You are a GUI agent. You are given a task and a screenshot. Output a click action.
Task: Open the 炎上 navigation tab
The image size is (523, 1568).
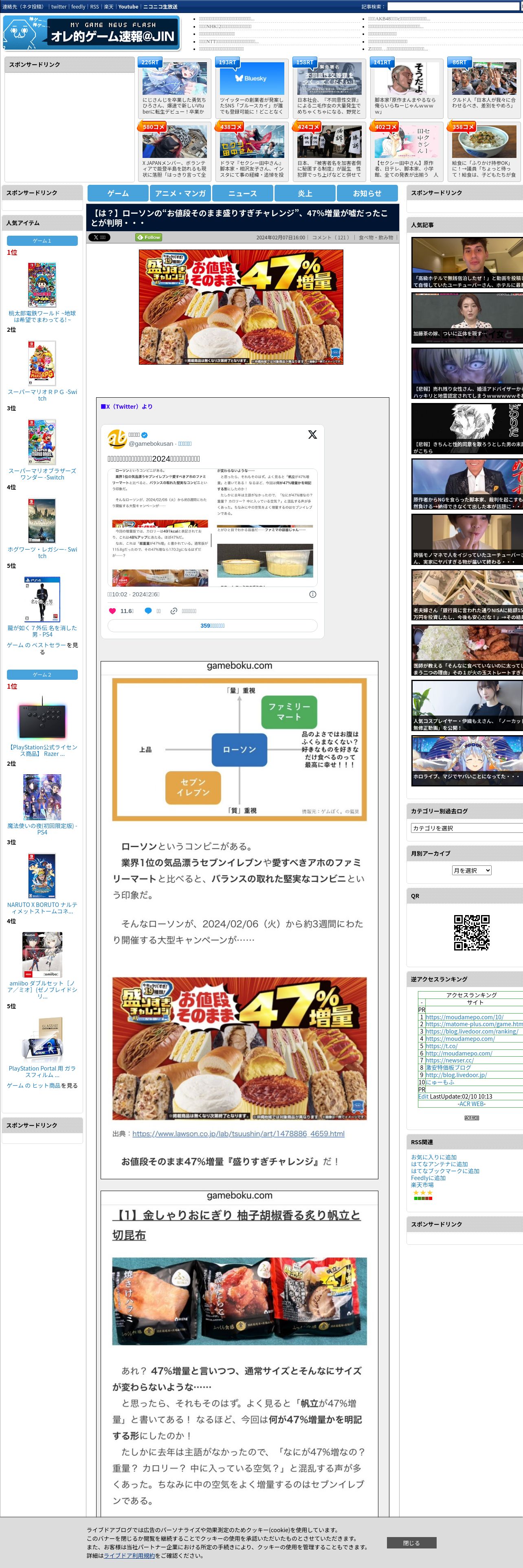(305, 193)
